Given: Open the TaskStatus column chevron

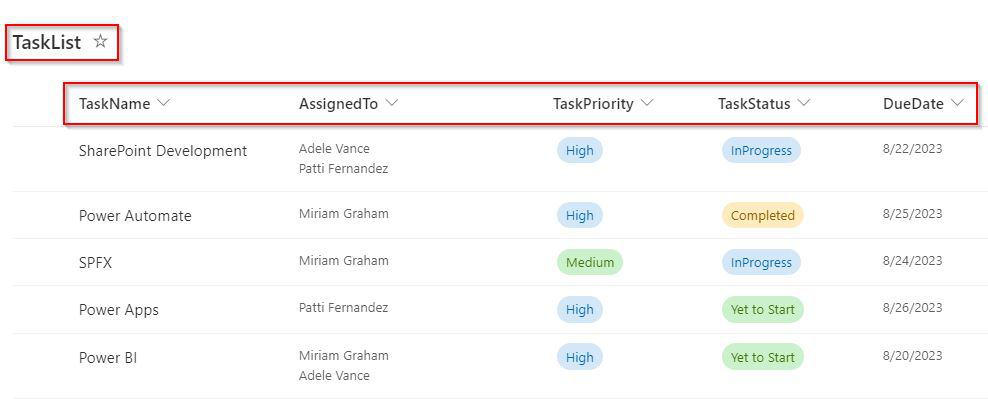Looking at the screenshot, I should [803, 103].
